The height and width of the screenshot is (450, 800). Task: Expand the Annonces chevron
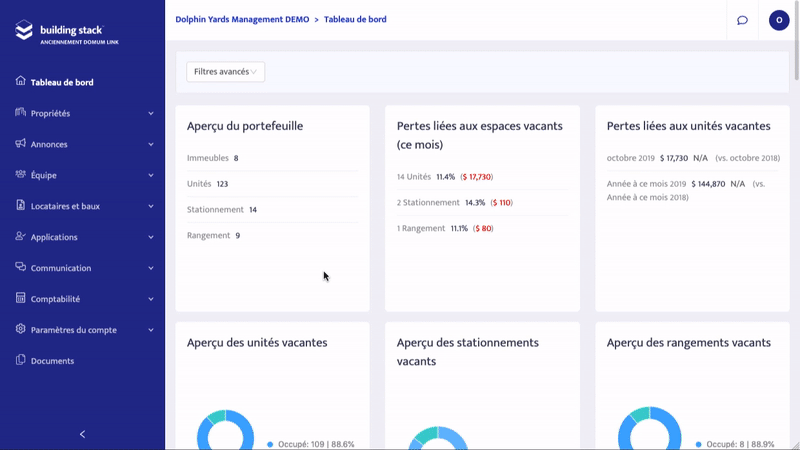[151, 144]
